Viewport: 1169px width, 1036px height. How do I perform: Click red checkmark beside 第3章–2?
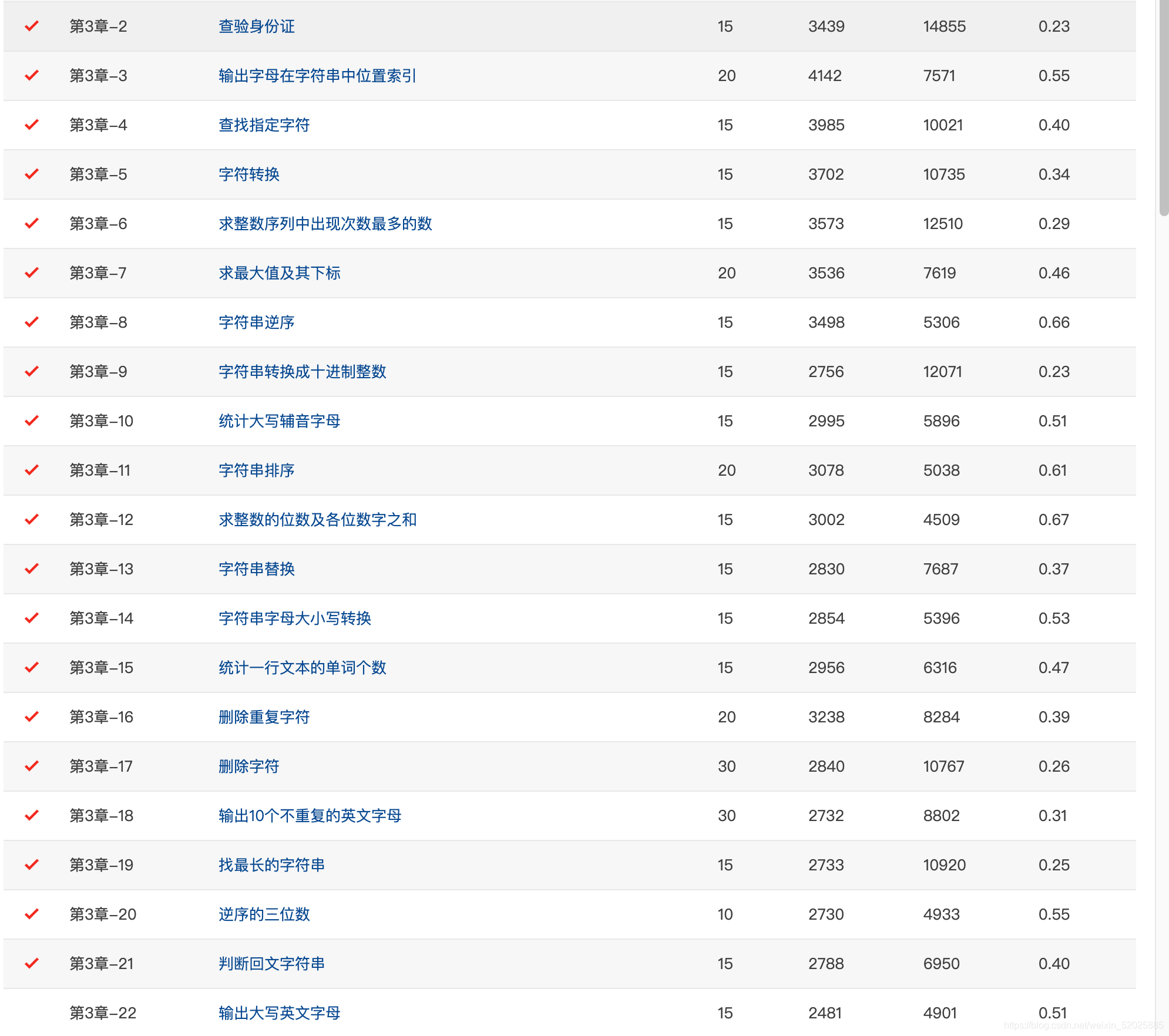tap(32, 26)
